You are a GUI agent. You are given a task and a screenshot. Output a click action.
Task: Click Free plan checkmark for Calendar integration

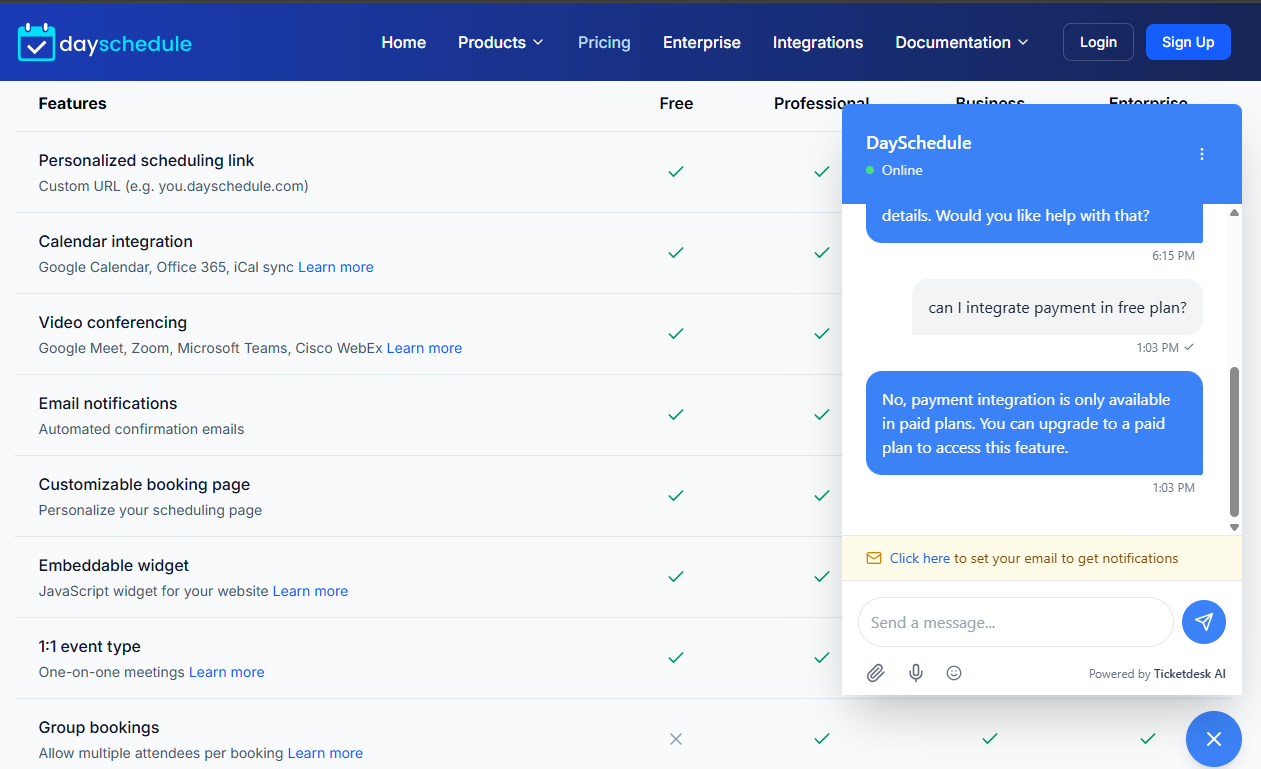(x=676, y=253)
